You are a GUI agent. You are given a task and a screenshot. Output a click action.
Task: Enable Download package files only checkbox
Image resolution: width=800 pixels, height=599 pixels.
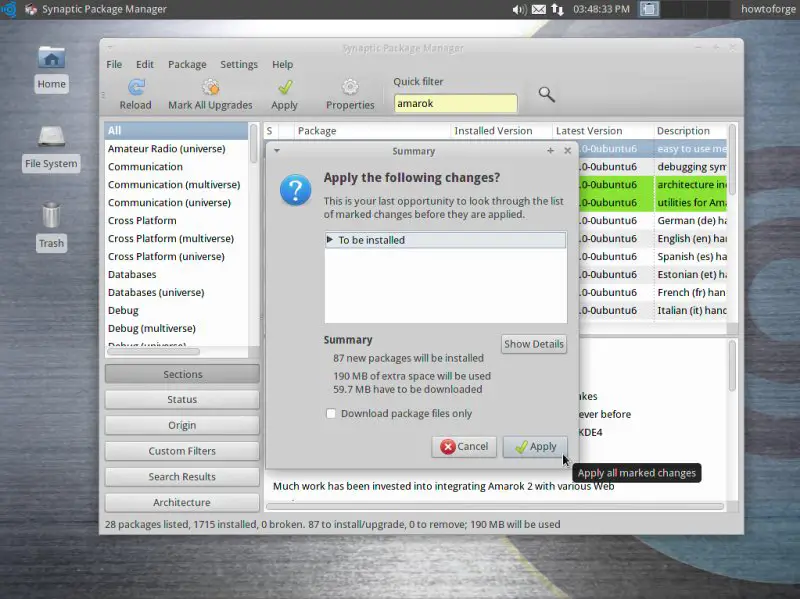pos(331,414)
